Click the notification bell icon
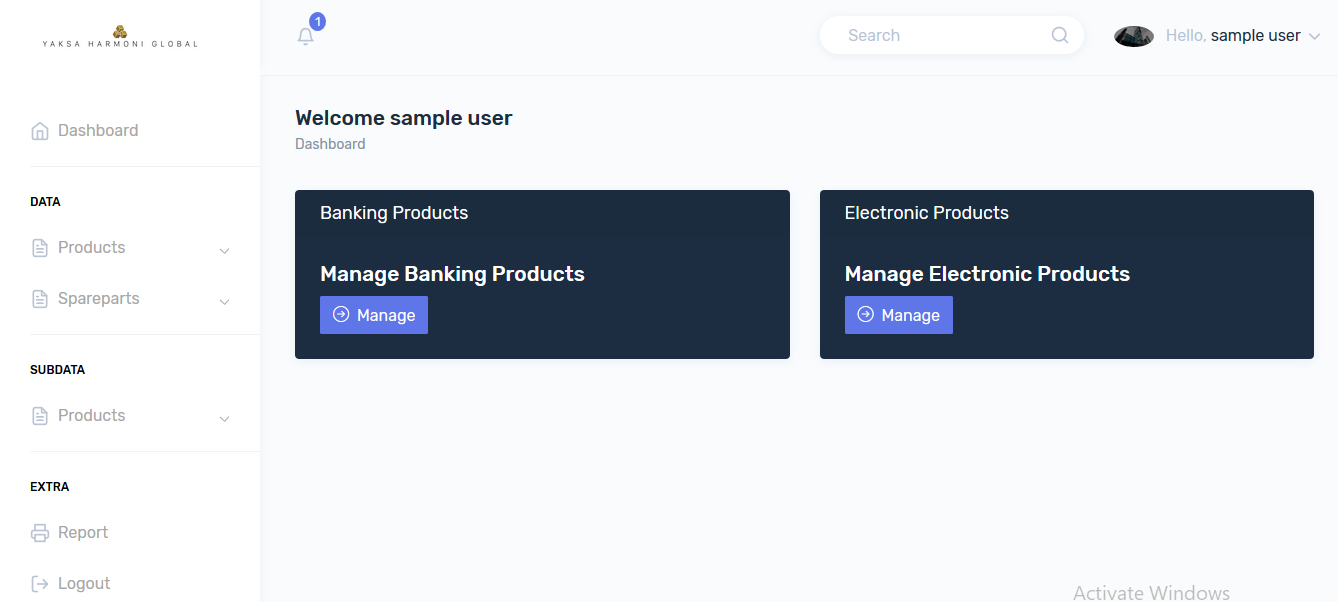Image resolution: width=1338 pixels, height=602 pixels. point(306,37)
